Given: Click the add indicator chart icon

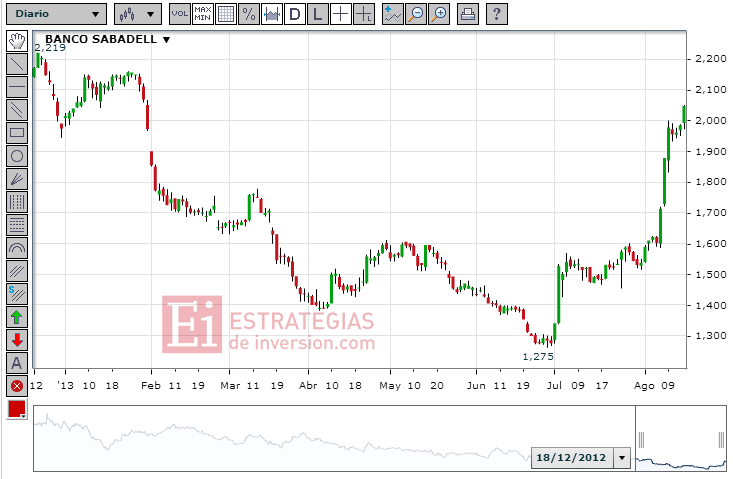Looking at the screenshot, I should (x=393, y=14).
